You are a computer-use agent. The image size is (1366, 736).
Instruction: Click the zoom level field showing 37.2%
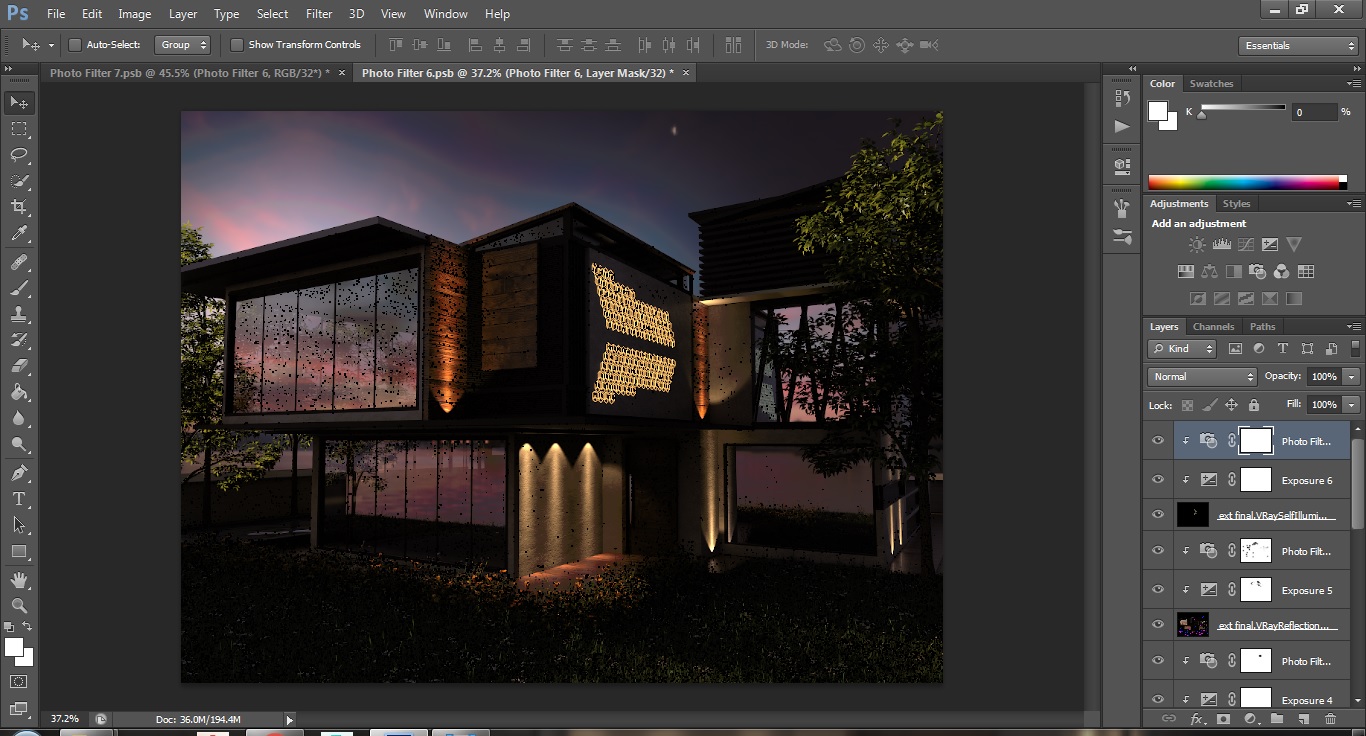click(66, 719)
